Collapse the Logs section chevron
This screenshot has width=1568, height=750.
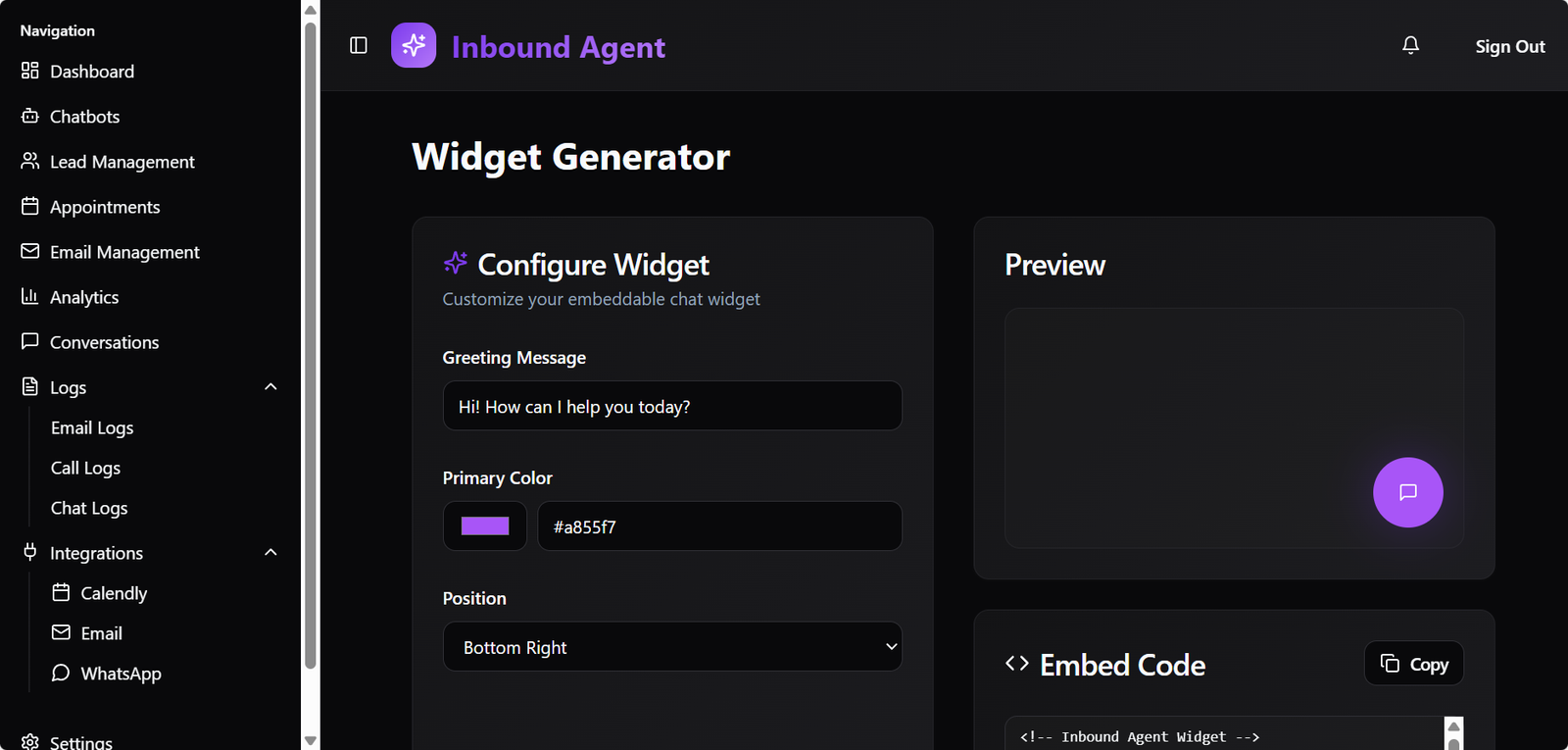coord(270,387)
